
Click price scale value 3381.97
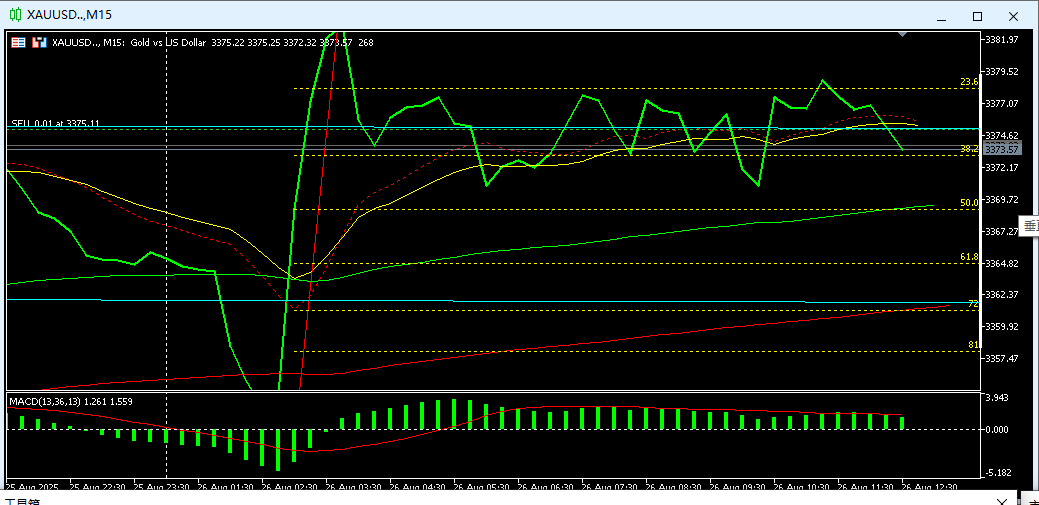click(x=1003, y=40)
